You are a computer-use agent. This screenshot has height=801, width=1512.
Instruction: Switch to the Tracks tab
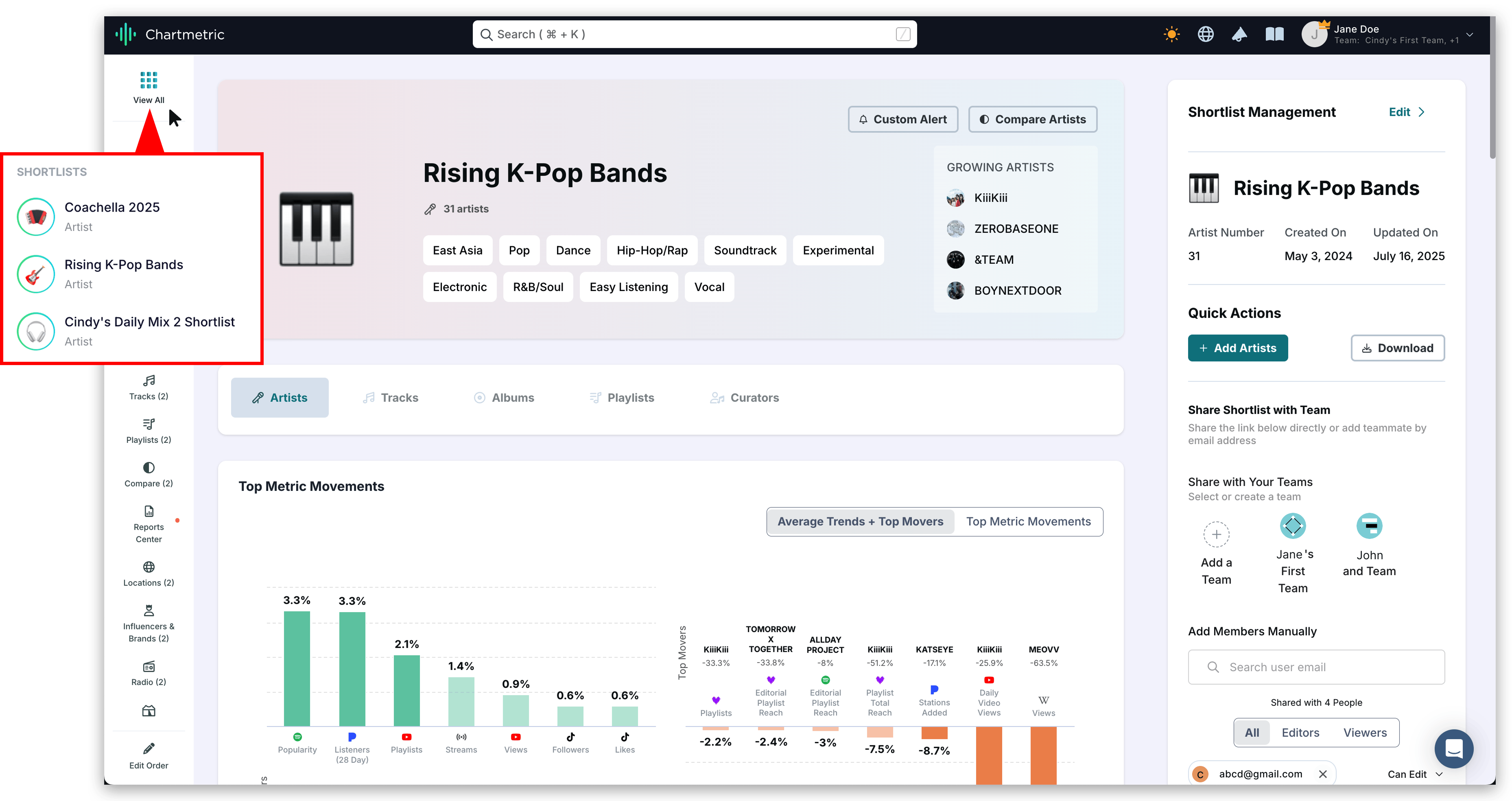[390, 398]
